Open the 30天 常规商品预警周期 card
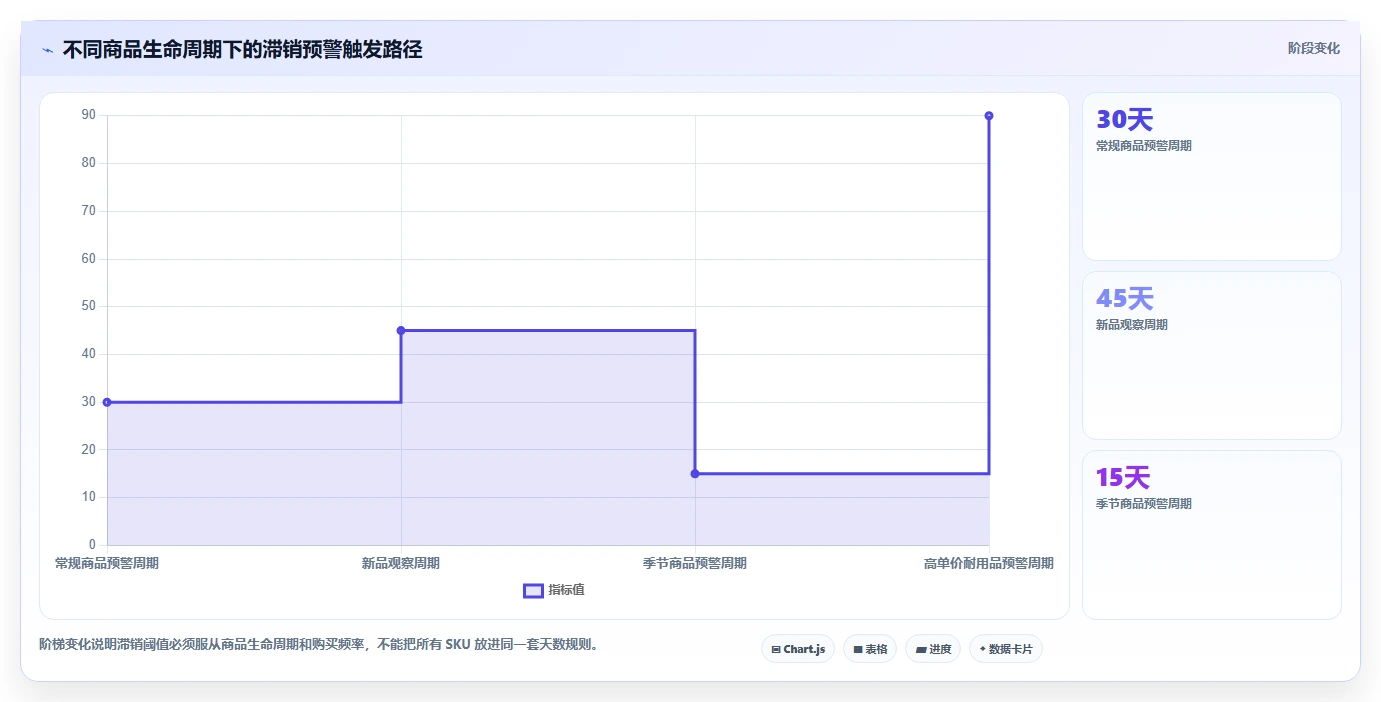1381x702 pixels. (1212, 177)
